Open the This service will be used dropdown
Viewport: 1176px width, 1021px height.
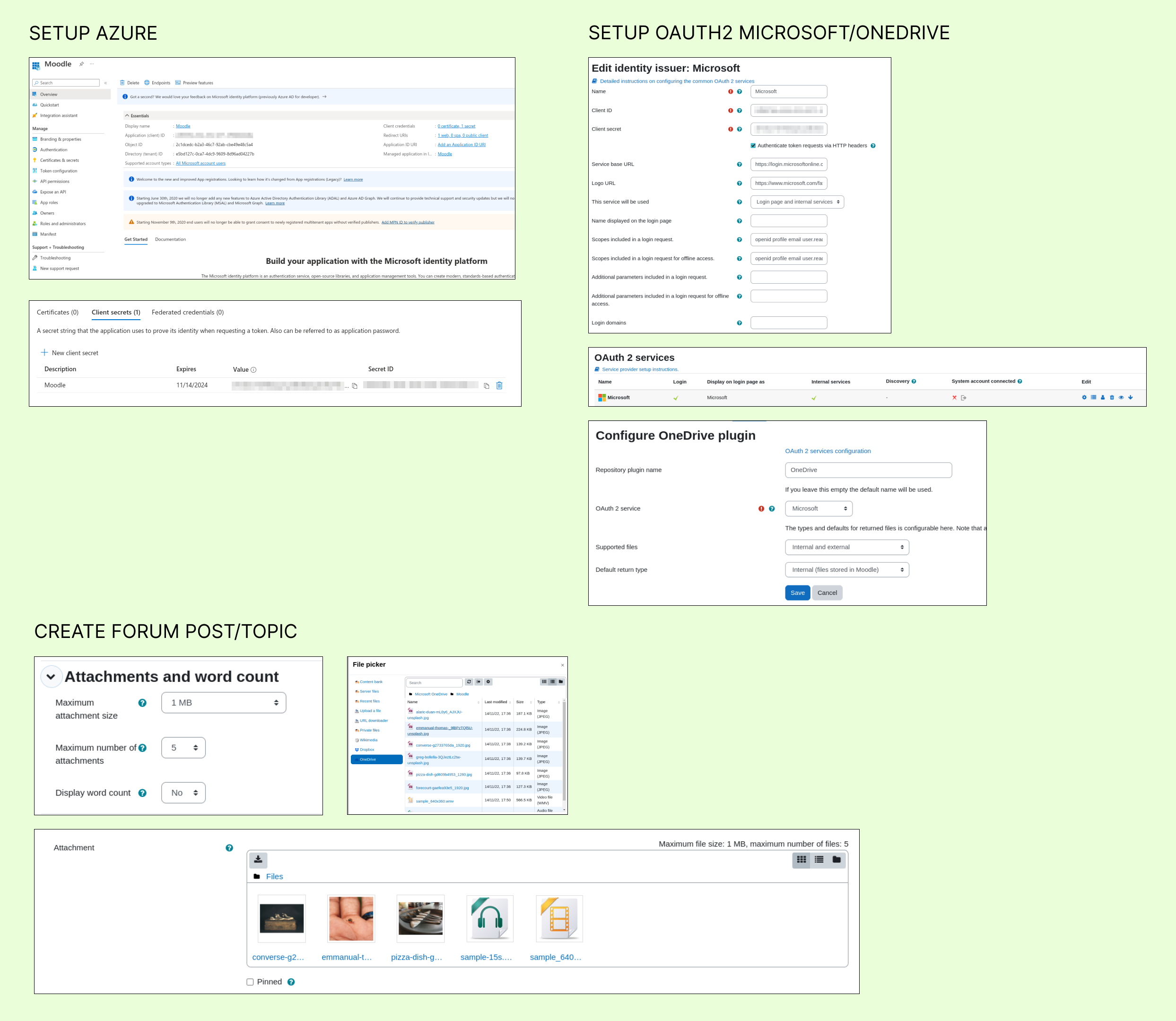[x=797, y=201]
